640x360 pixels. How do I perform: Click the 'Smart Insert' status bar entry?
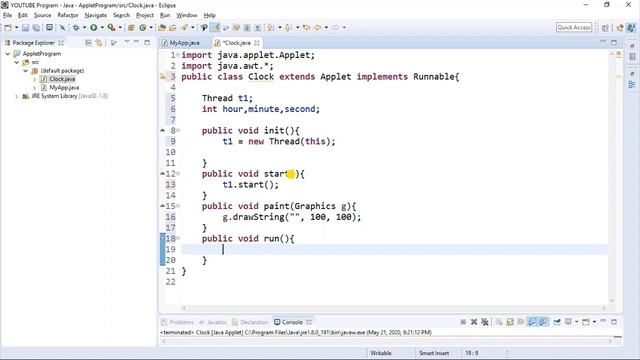point(434,353)
